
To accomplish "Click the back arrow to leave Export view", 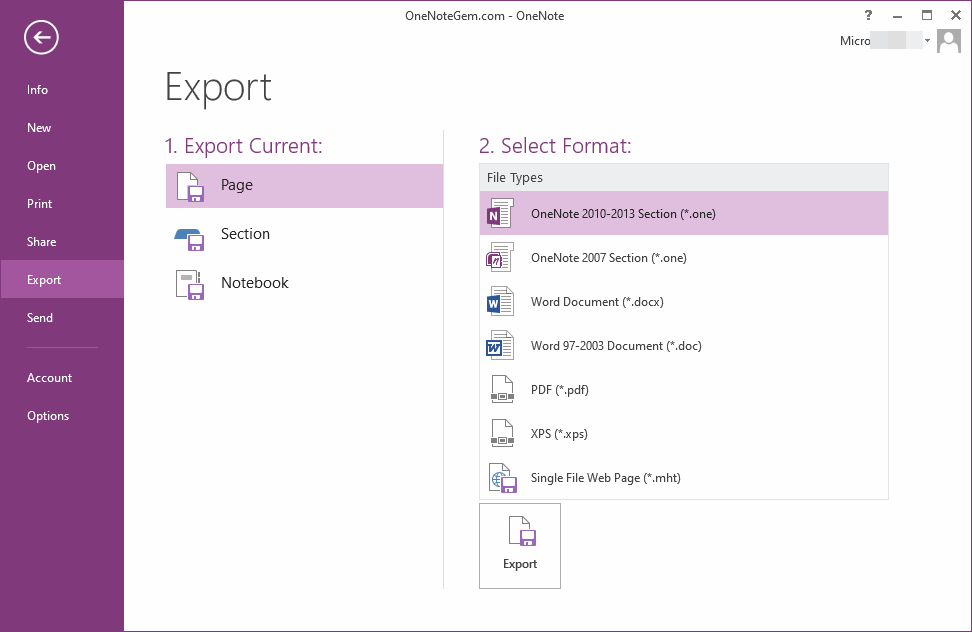I will point(40,37).
